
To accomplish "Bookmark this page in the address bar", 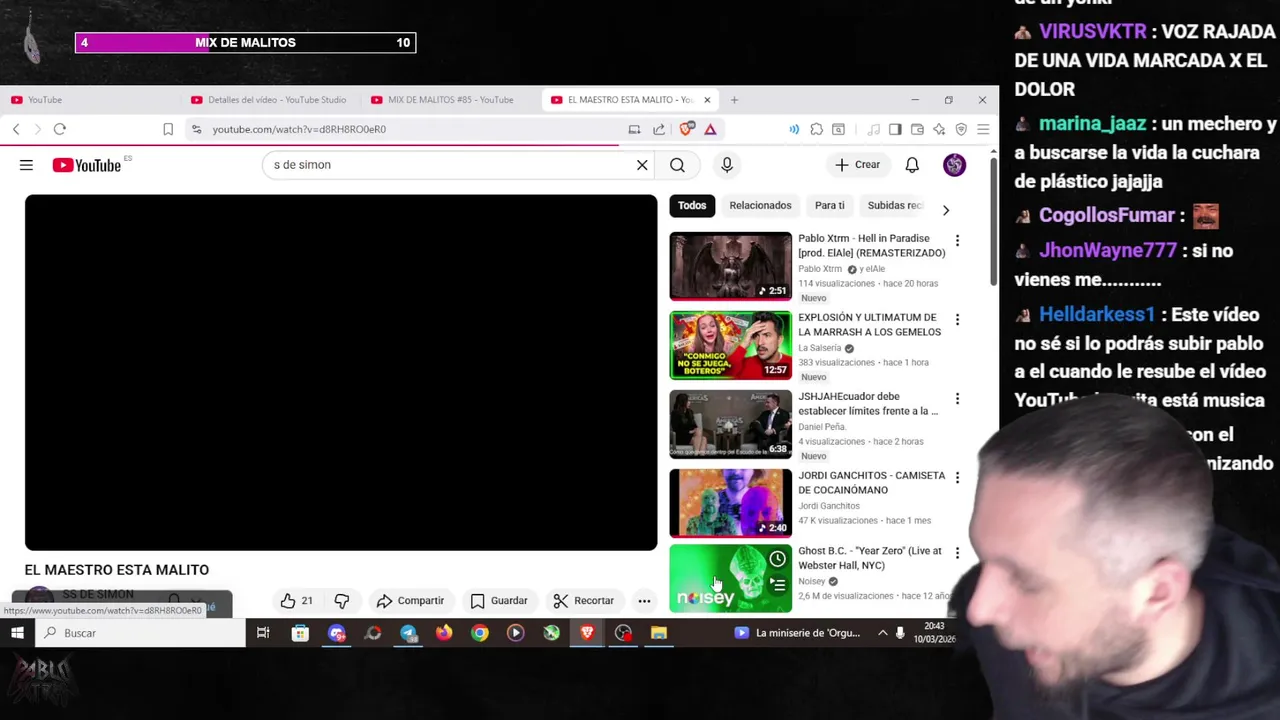I will (168, 129).
